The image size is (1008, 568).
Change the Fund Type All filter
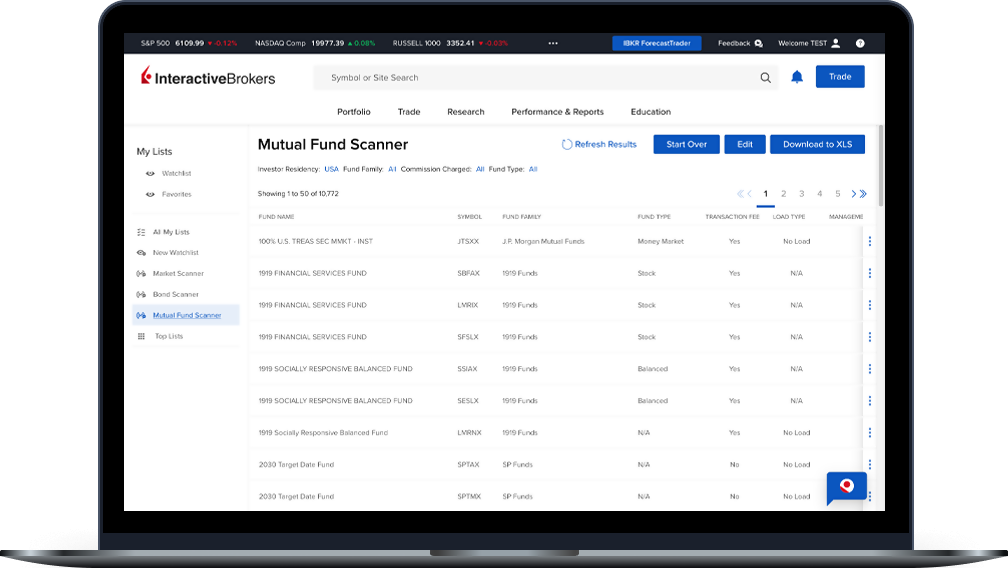click(533, 169)
